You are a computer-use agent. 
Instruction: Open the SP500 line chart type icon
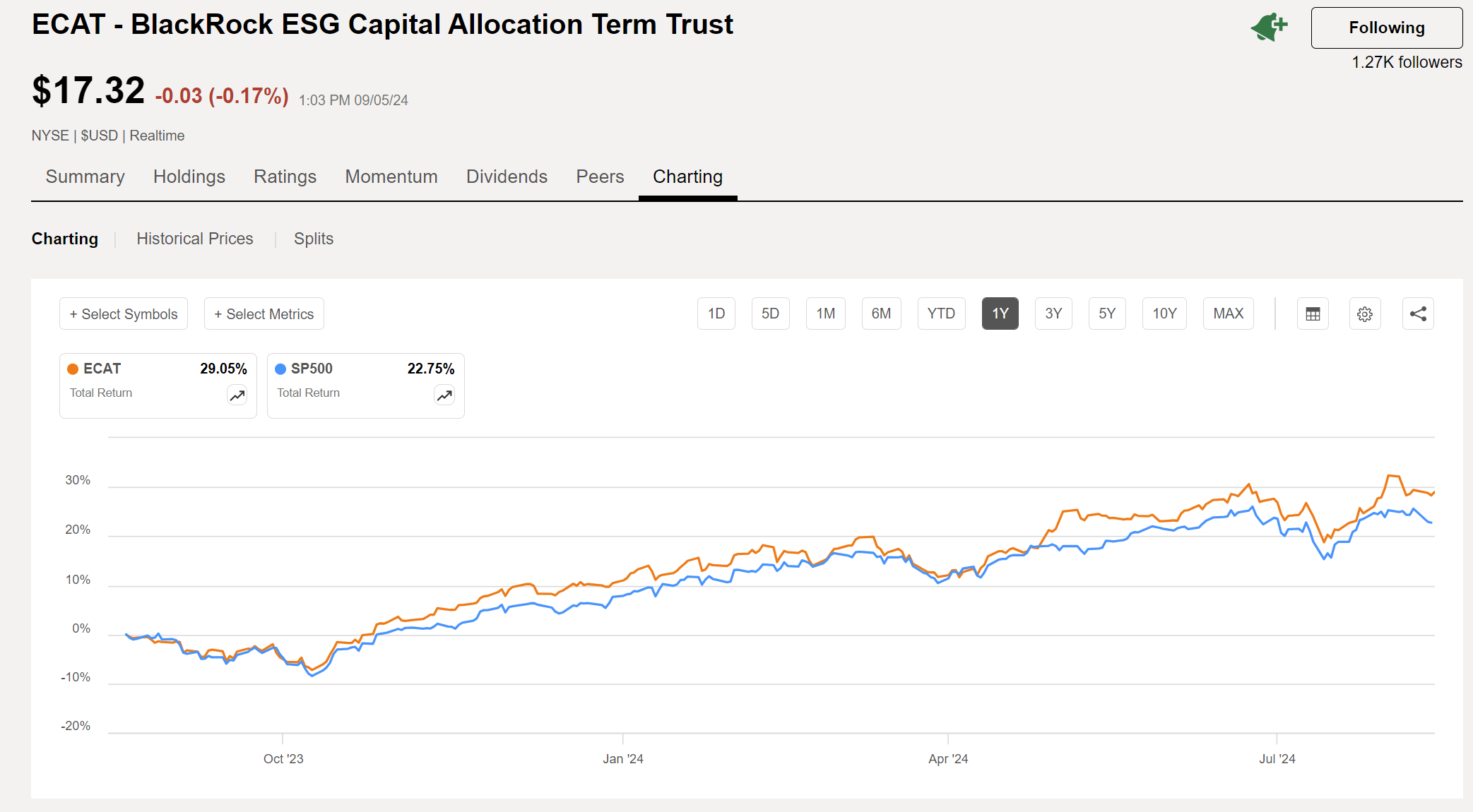tap(444, 395)
